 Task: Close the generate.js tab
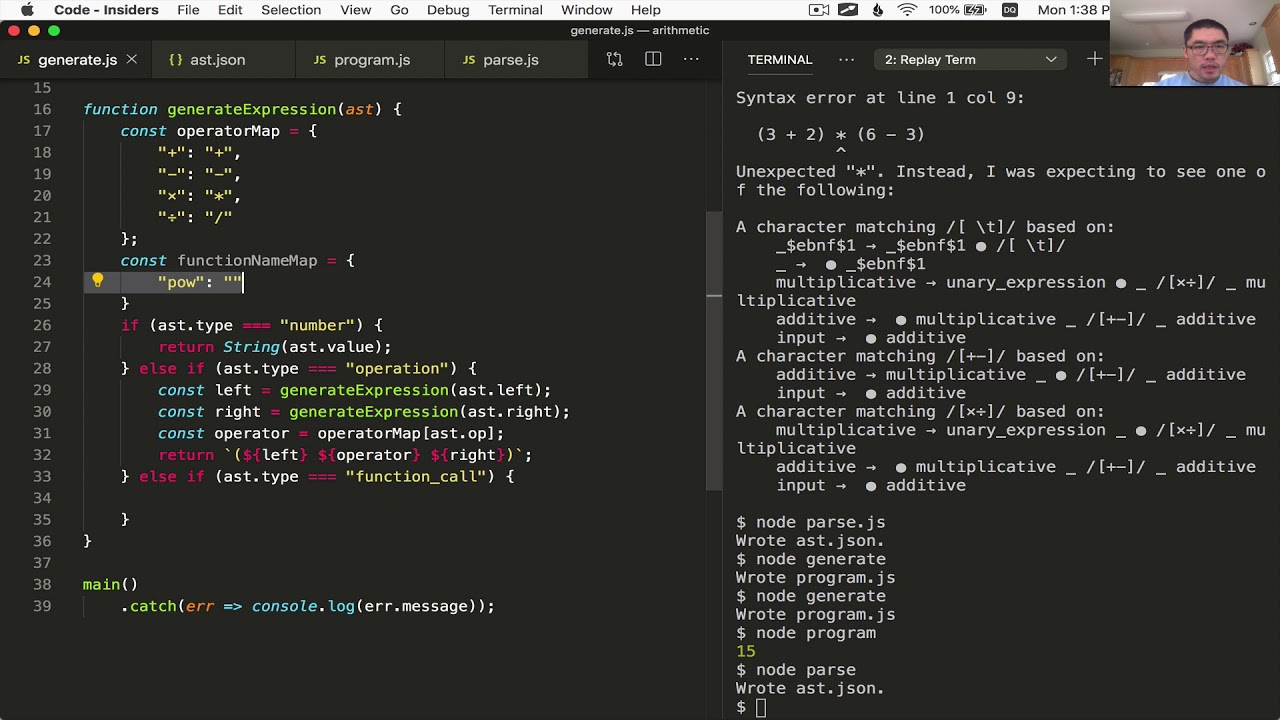pos(130,60)
